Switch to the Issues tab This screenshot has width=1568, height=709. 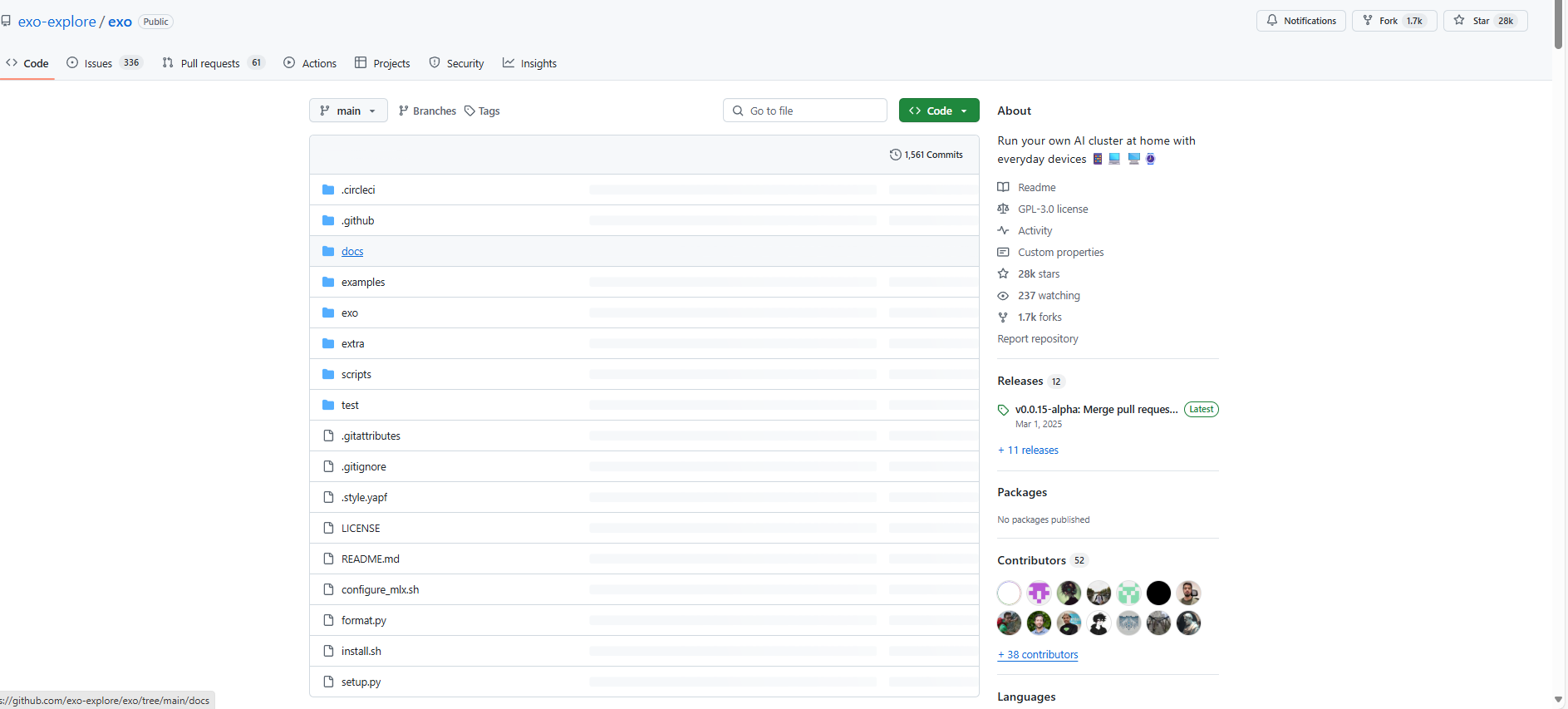pyautogui.click(x=105, y=63)
